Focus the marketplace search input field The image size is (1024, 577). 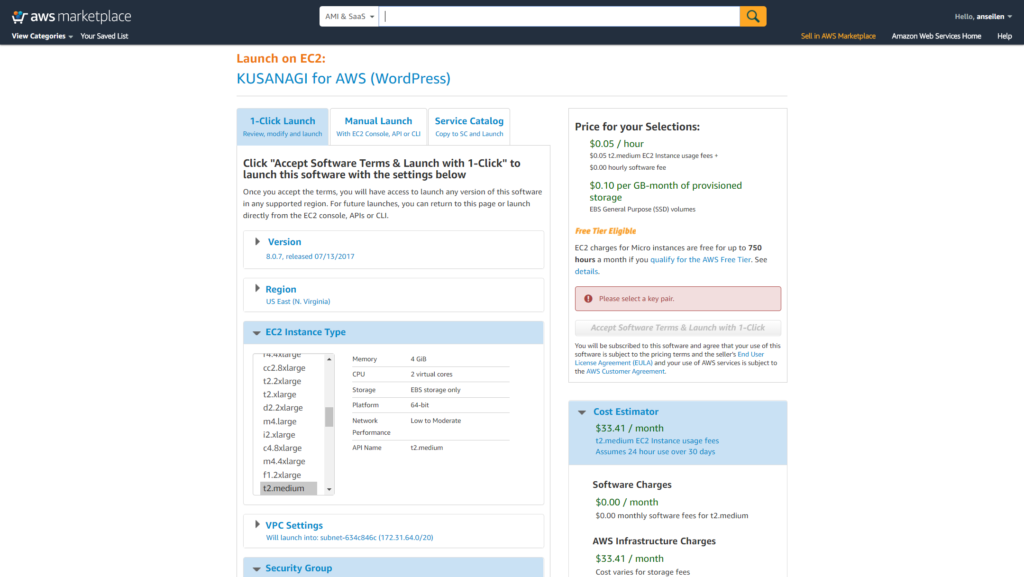[x=559, y=16]
